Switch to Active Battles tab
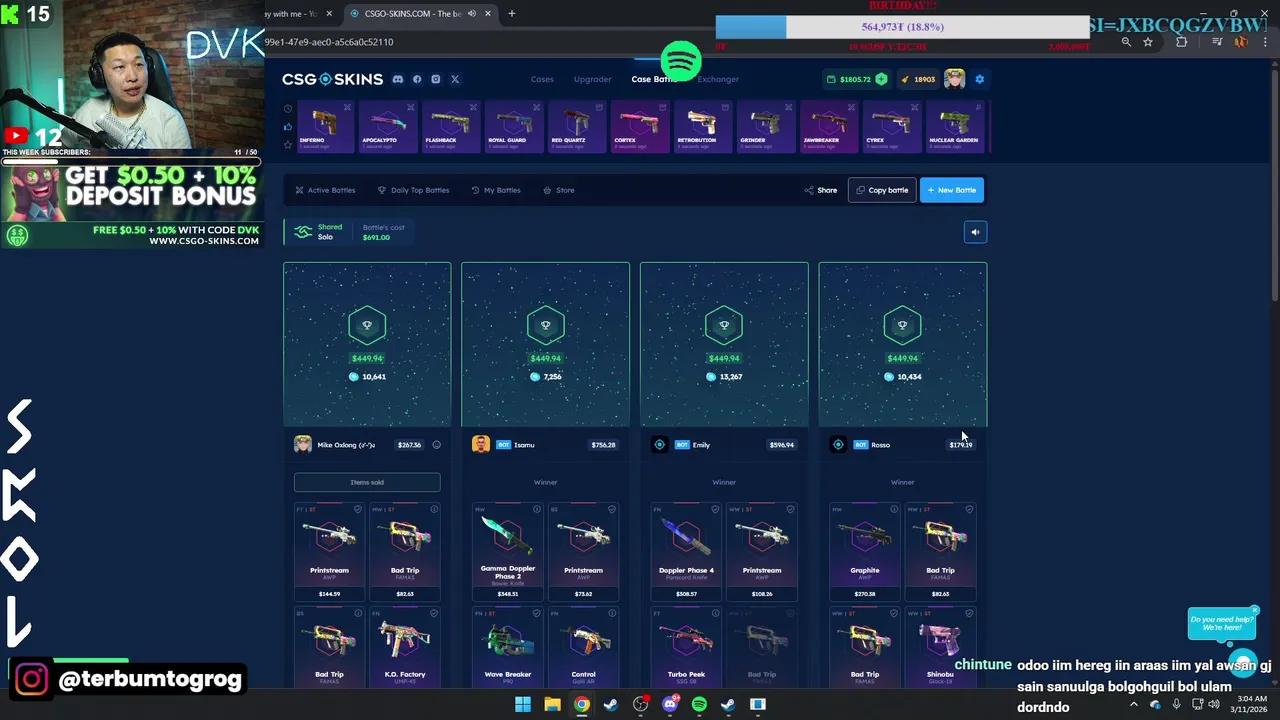1280x720 pixels. [325, 190]
